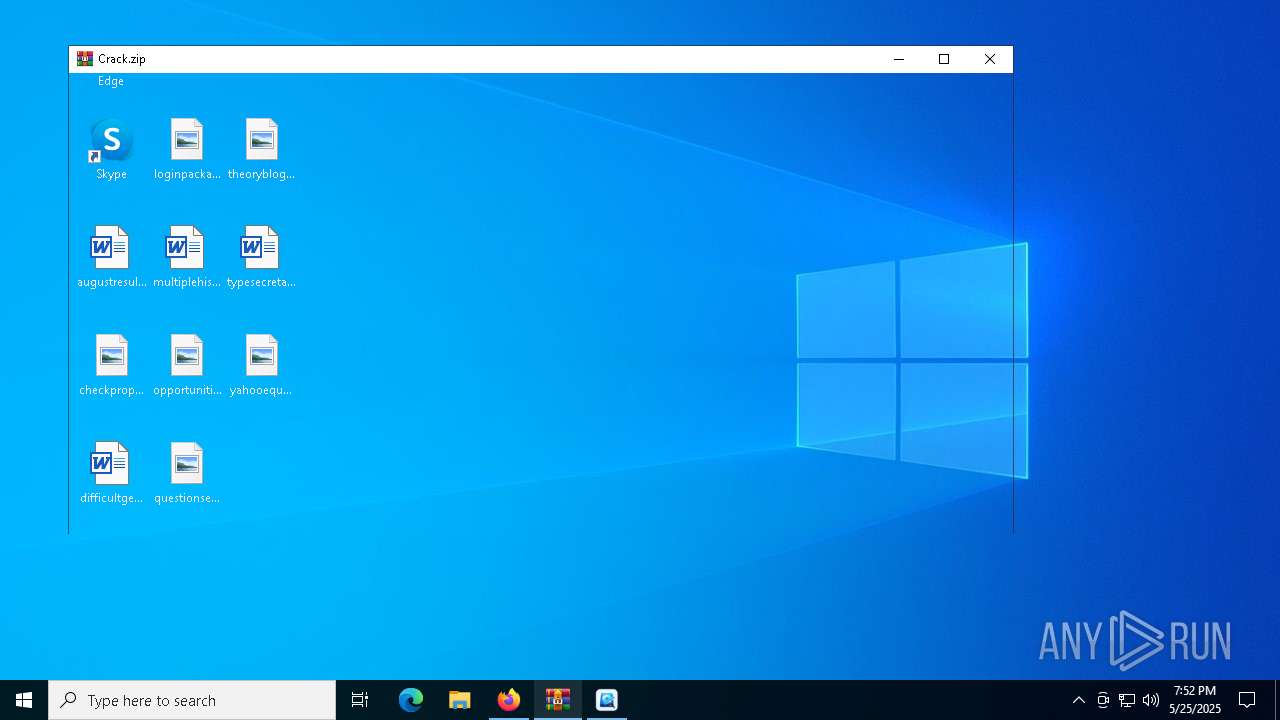Open the Windows Start menu
Viewport: 1280px width, 720px height.
24,700
